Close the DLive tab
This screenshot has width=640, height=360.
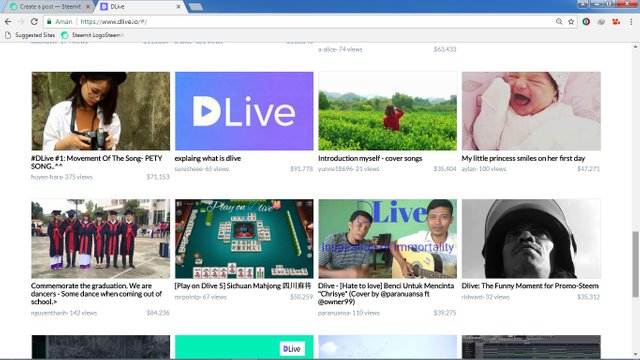pyautogui.click(x=178, y=7)
